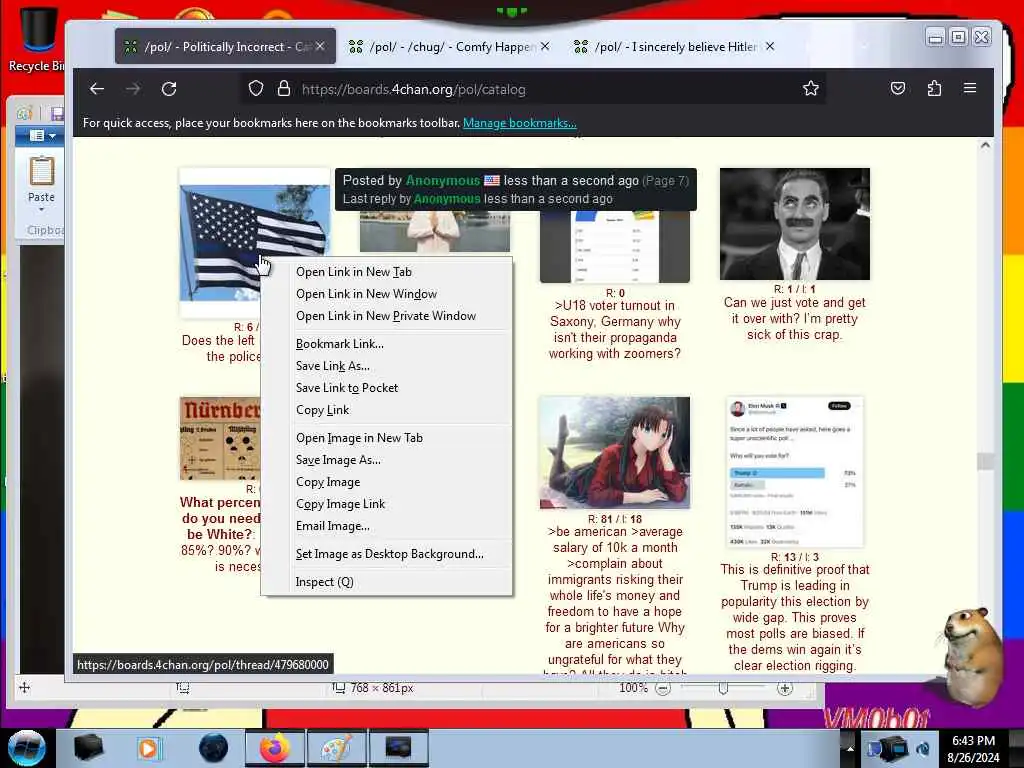Click the scrollbar up arrow
The height and width of the screenshot is (768, 1024).
pos(985,145)
